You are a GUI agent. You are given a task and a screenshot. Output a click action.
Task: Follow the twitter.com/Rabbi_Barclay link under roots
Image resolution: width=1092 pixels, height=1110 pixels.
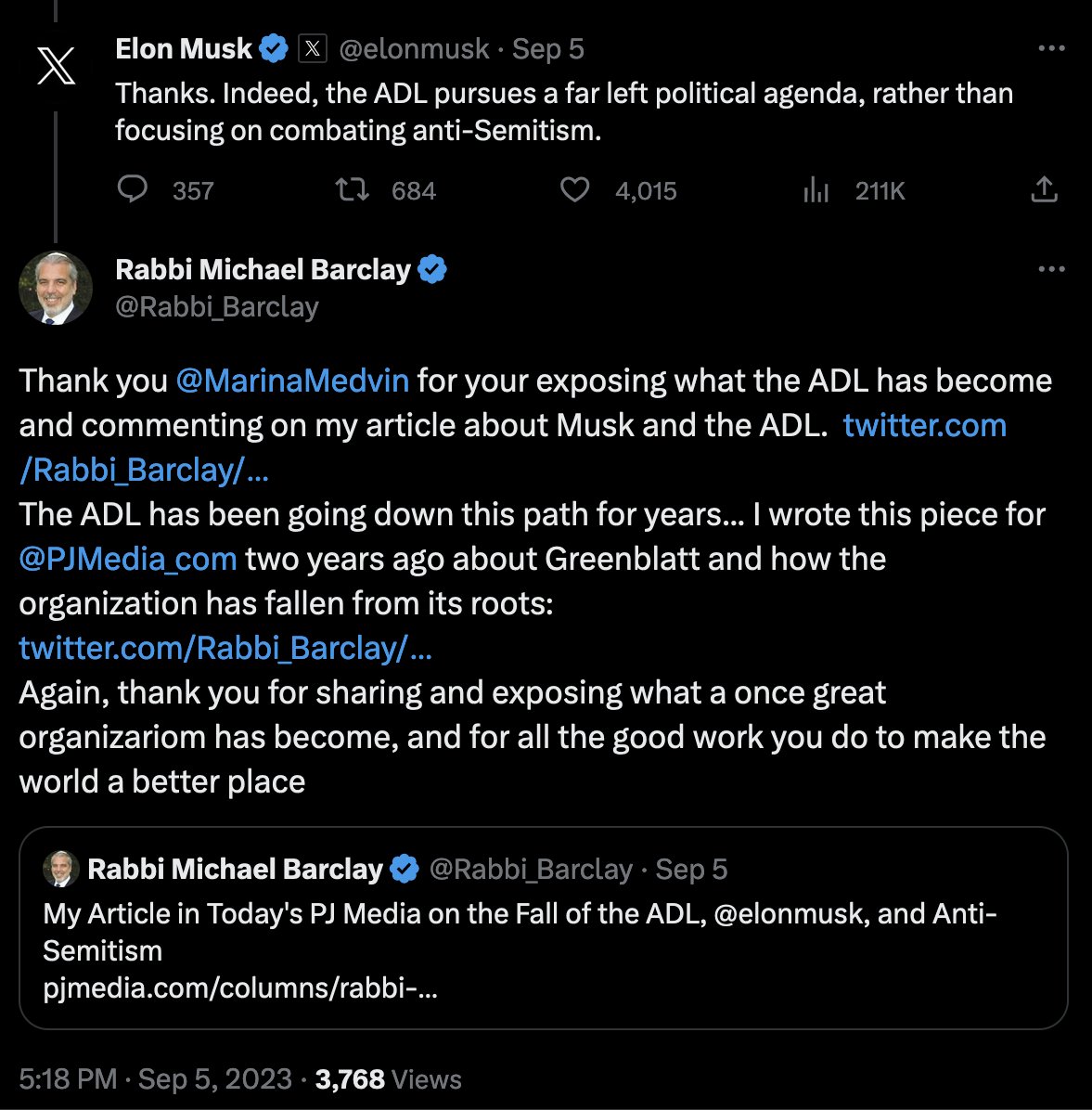tap(225, 648)
